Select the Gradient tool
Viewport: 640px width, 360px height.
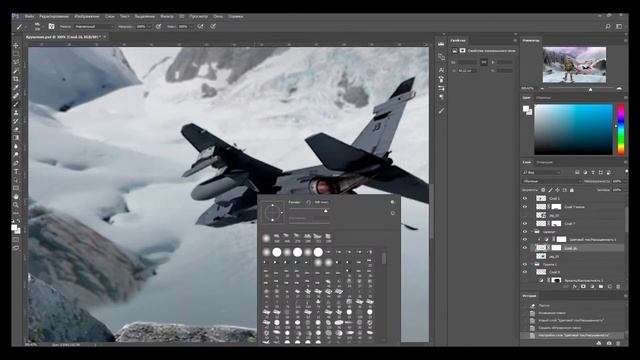(16, 138)
